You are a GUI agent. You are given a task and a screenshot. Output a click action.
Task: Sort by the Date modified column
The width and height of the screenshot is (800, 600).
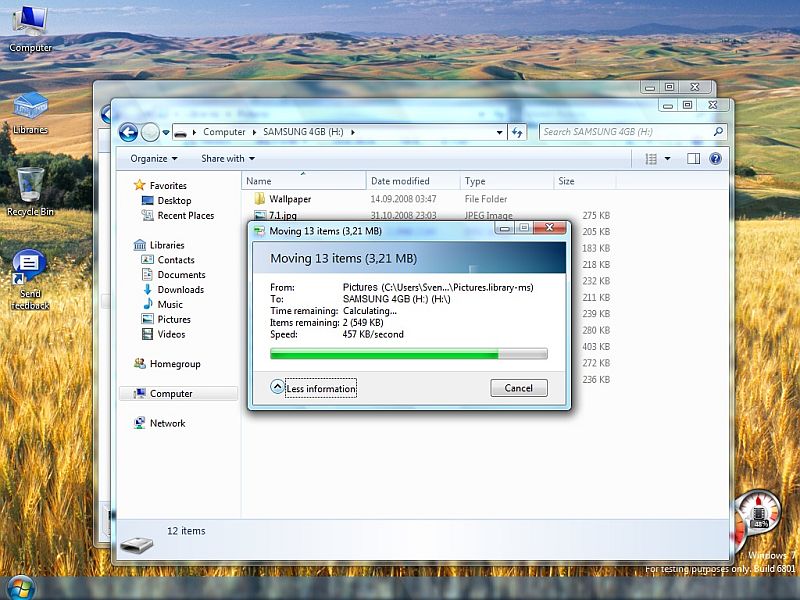[413, 181]
